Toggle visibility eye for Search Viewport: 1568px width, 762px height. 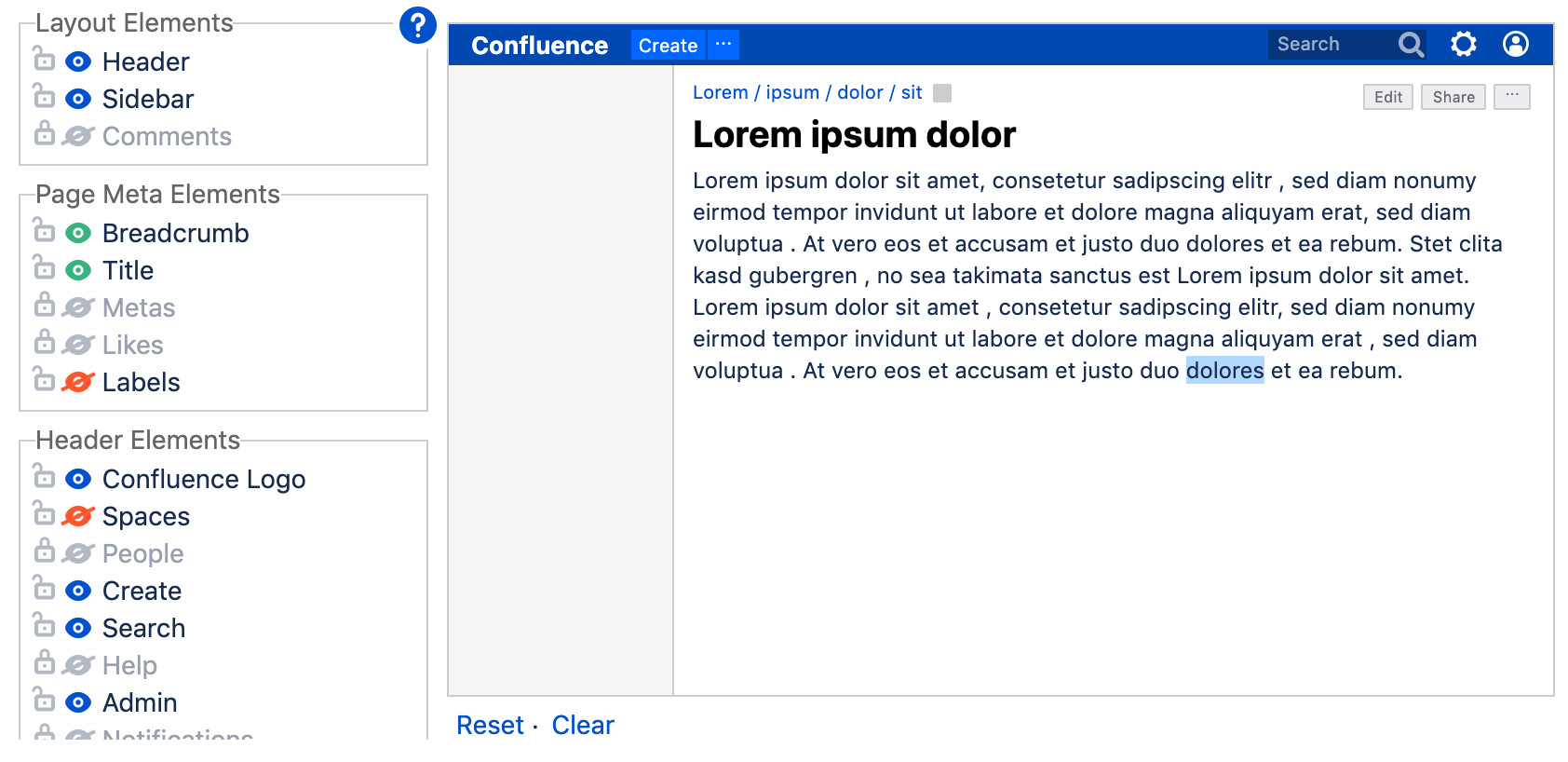pos(78,628)
